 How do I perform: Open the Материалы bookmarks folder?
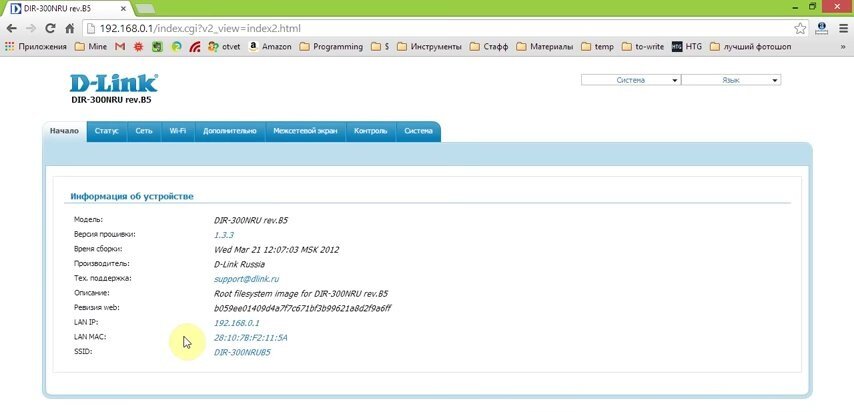click(x=545, y=47)
